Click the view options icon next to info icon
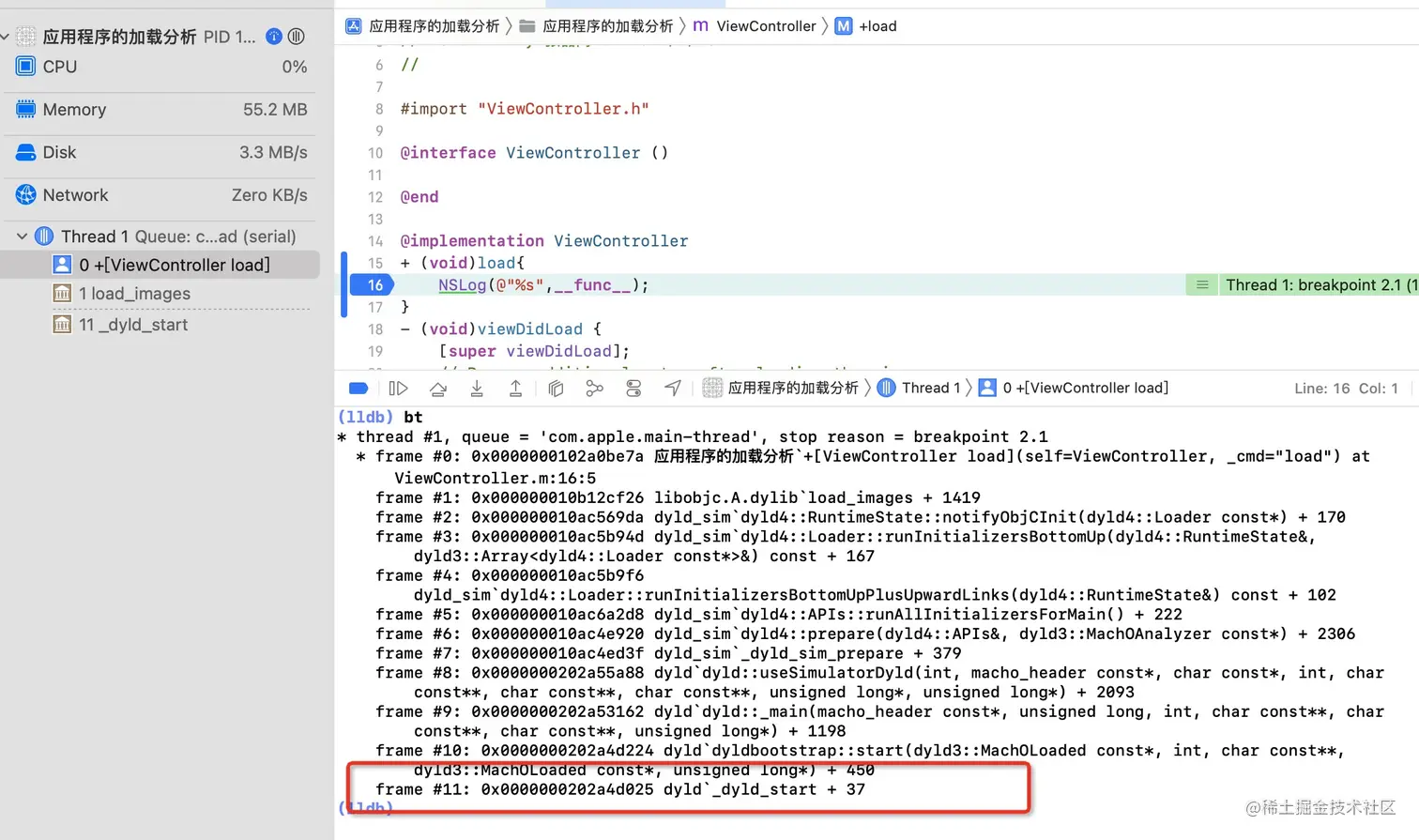The width and height of the screenshot is (1419, 840). [x=297, y=37]
